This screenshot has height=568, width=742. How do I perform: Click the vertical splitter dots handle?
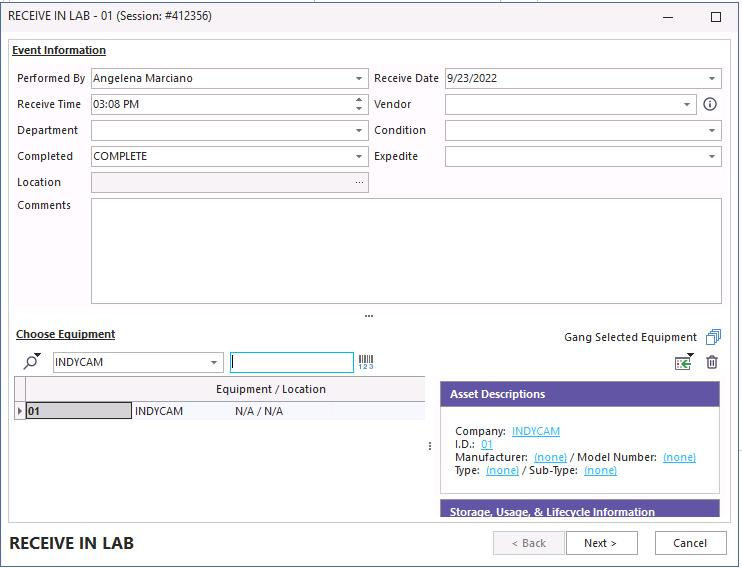(x=430, y=446)
